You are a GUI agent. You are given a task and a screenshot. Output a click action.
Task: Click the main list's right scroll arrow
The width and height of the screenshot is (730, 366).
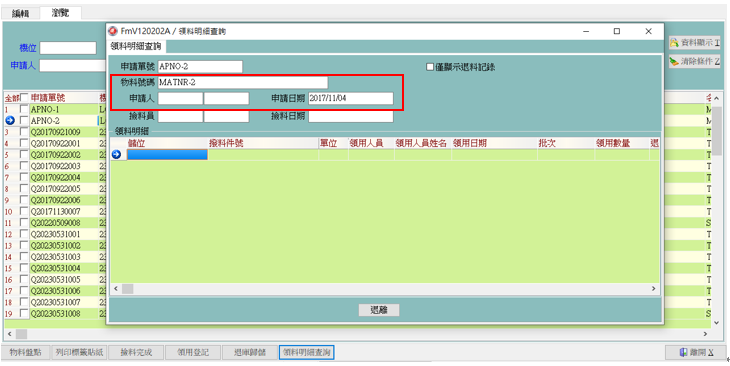(706, 334)
